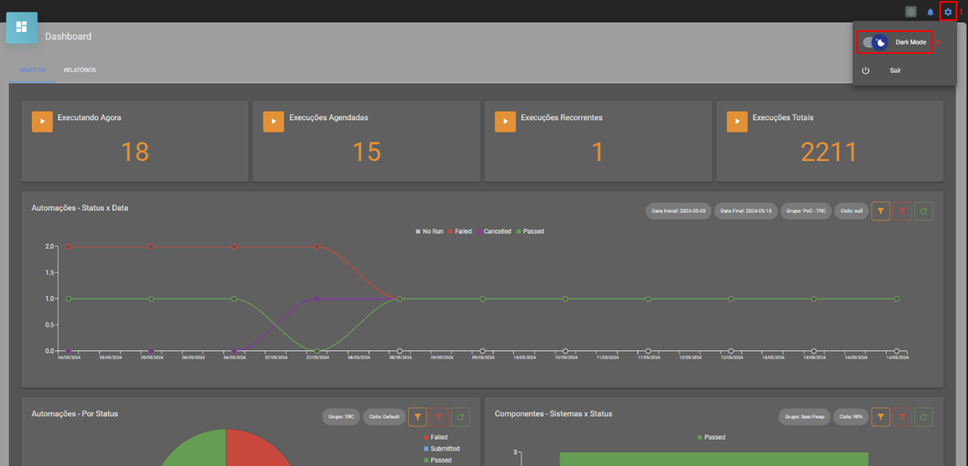Toggle Passed in pie chart legend
This screenshot has width=968, height=466.
click(436, 460)
